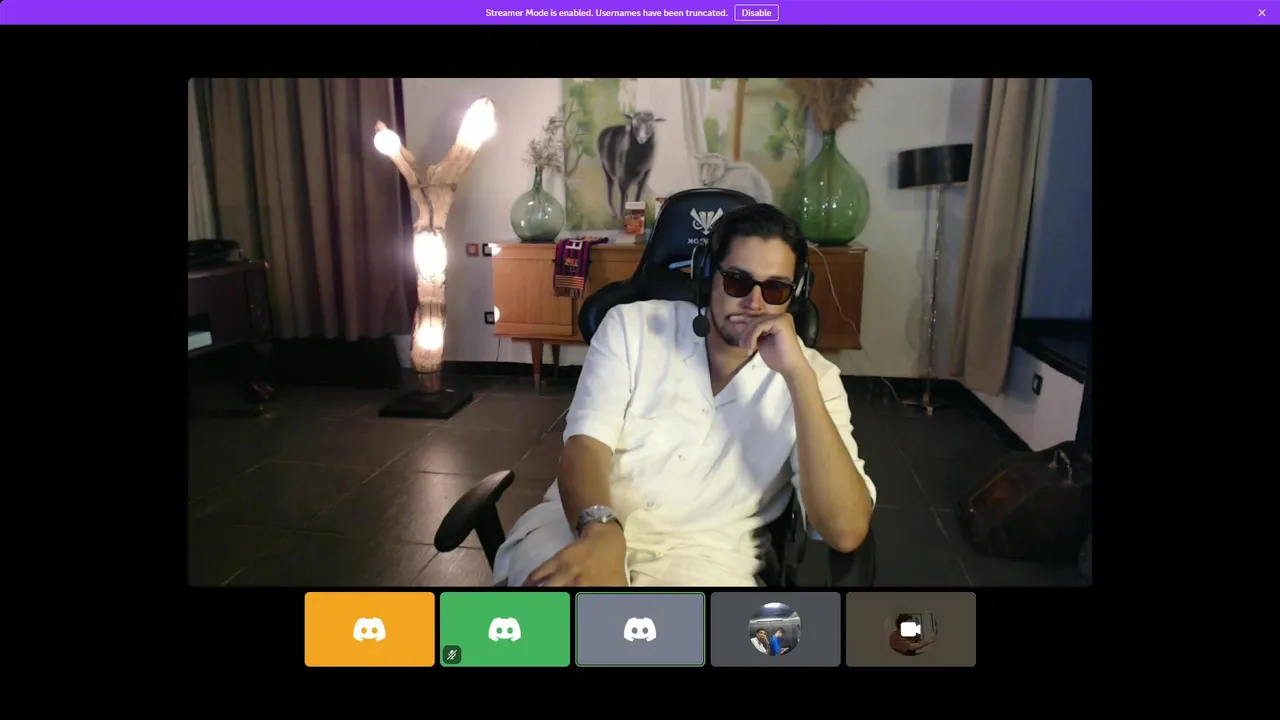Select the gray highlighted participant tile
1280x720 pixels.
pos(640,629)
